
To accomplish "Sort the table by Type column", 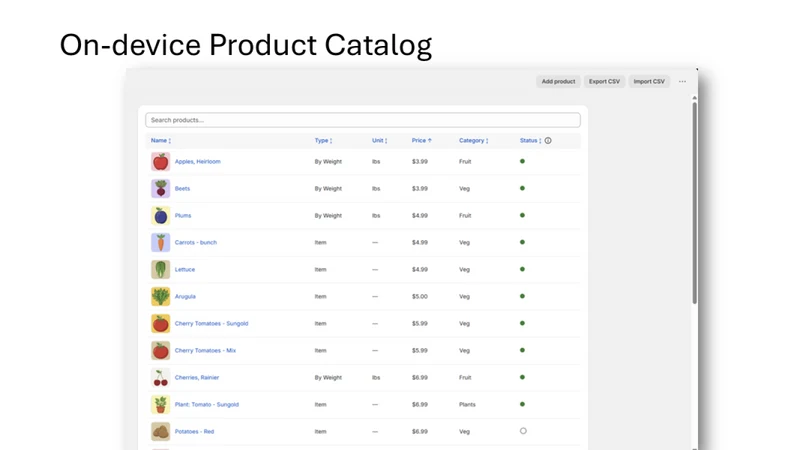I will [323, 141].
